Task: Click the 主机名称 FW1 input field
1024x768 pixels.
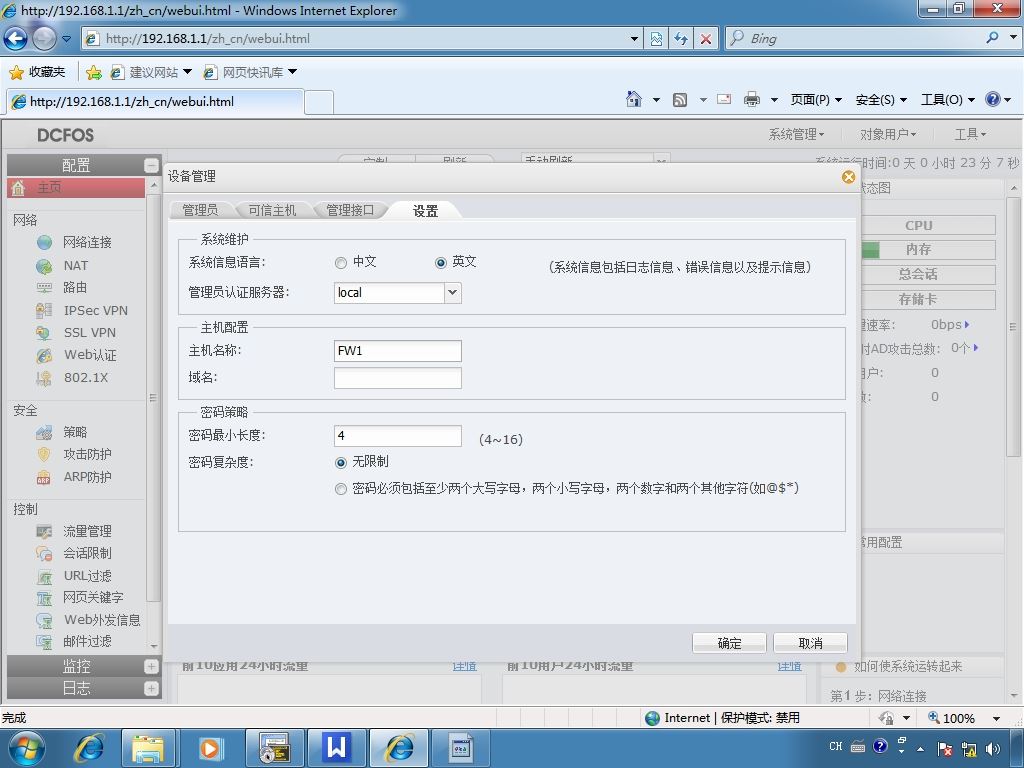Action: click(398, 351)
